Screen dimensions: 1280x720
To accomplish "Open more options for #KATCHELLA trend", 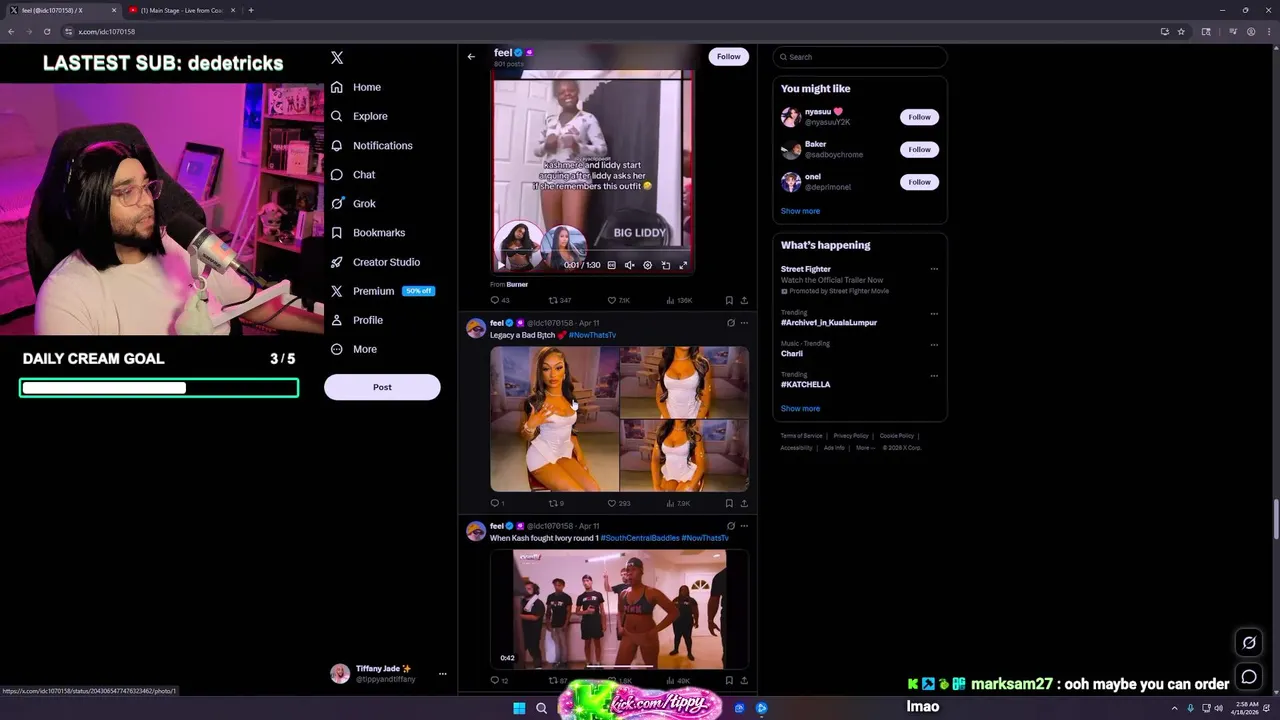I will point(934,375).
